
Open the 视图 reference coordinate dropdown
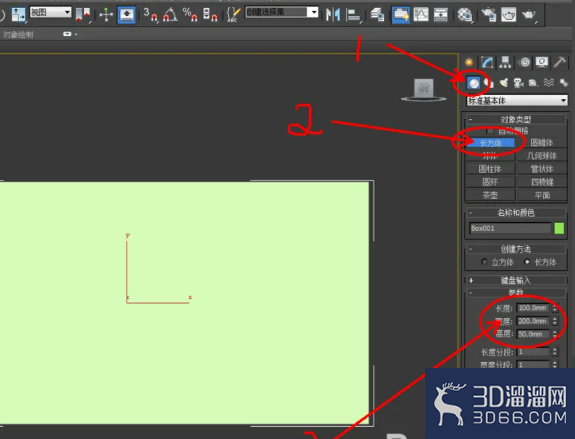51,12
